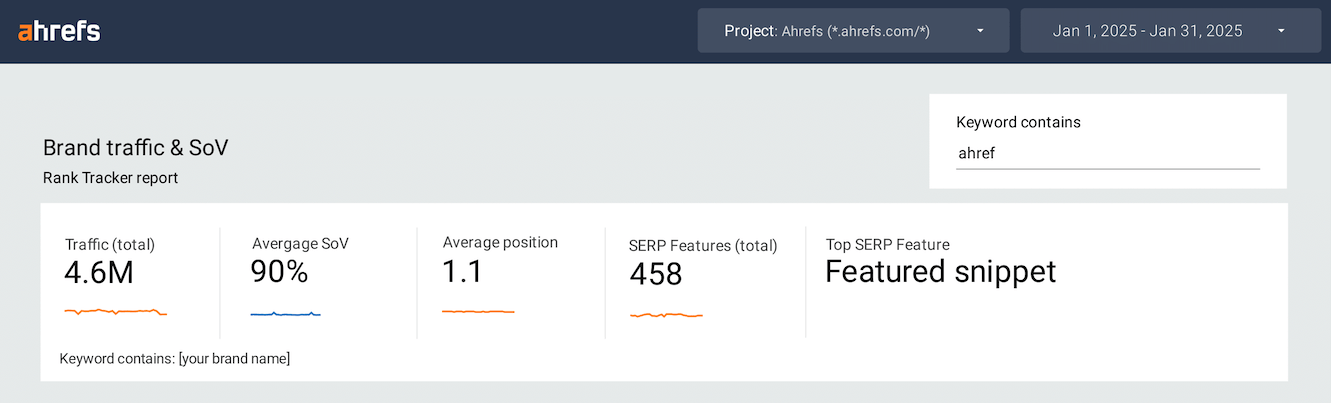The height and width of the screenshot is (403, 1331).
Task: Click the Featured snippet value
Action: point(940,271)
